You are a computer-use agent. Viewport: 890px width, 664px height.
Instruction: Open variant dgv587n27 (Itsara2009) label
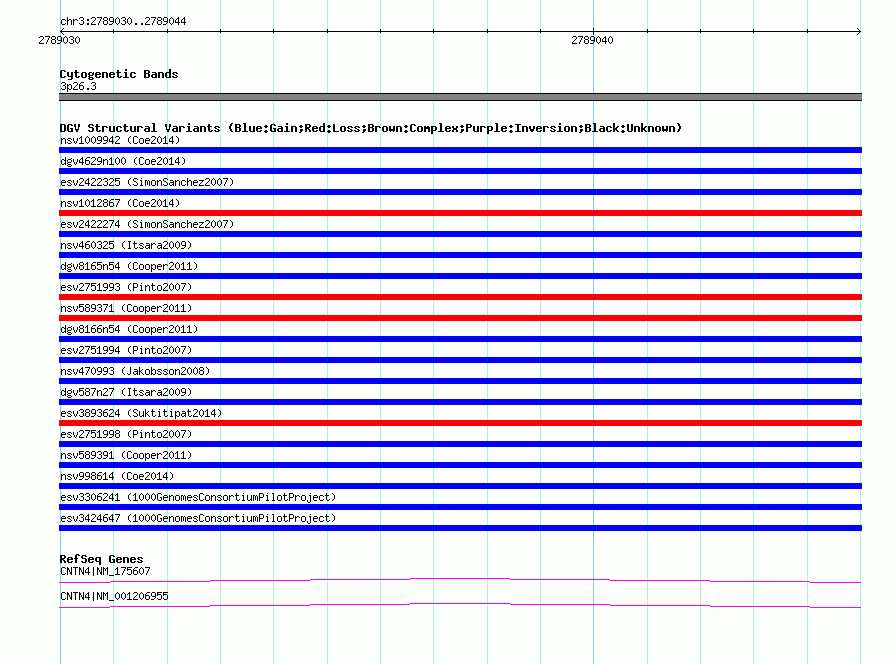[126, 392]
